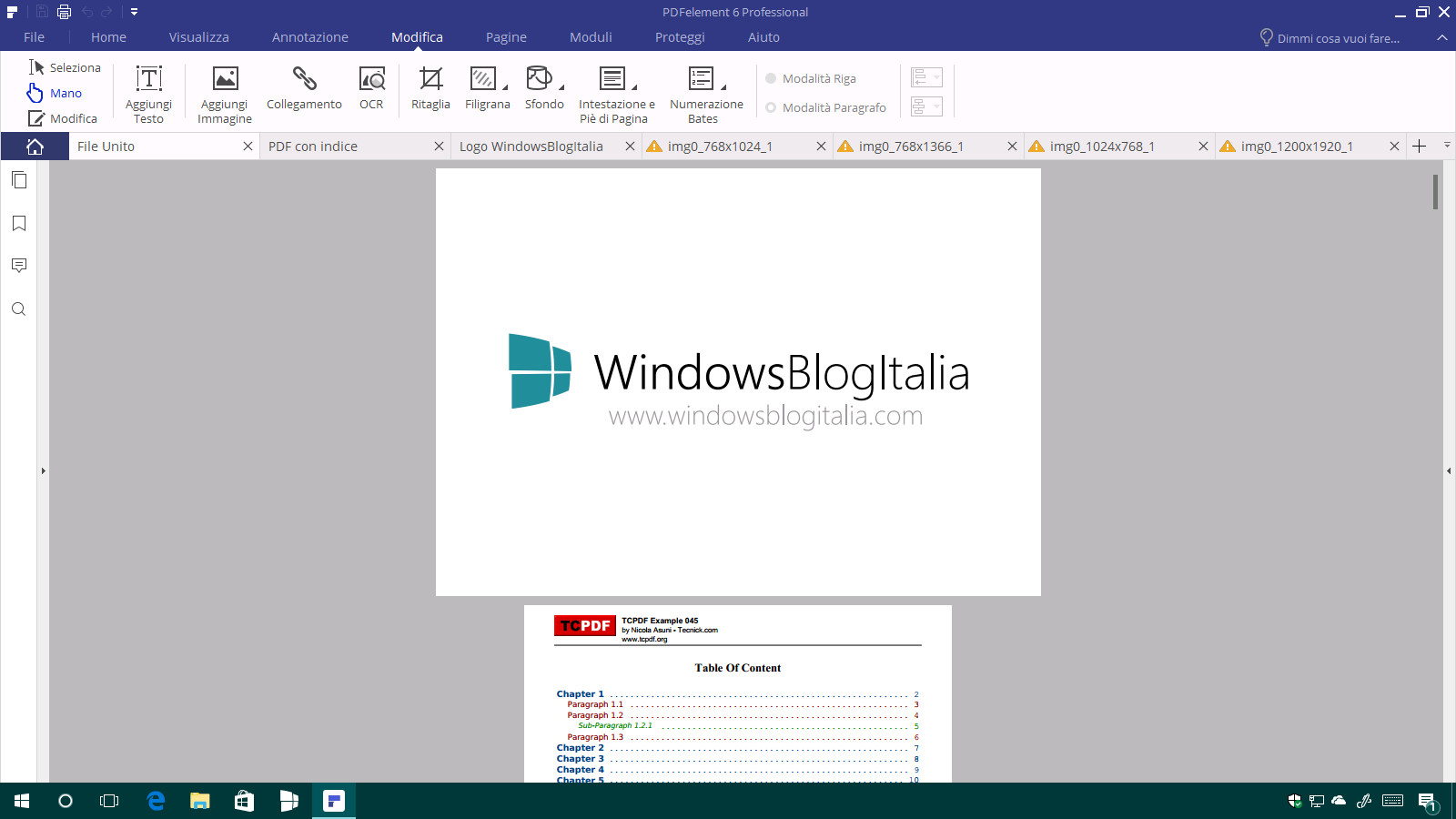The height and width of the screenshot is (819, 1456).
Task: Choose the Seleziona cursor tool
Action: (65, 67)
